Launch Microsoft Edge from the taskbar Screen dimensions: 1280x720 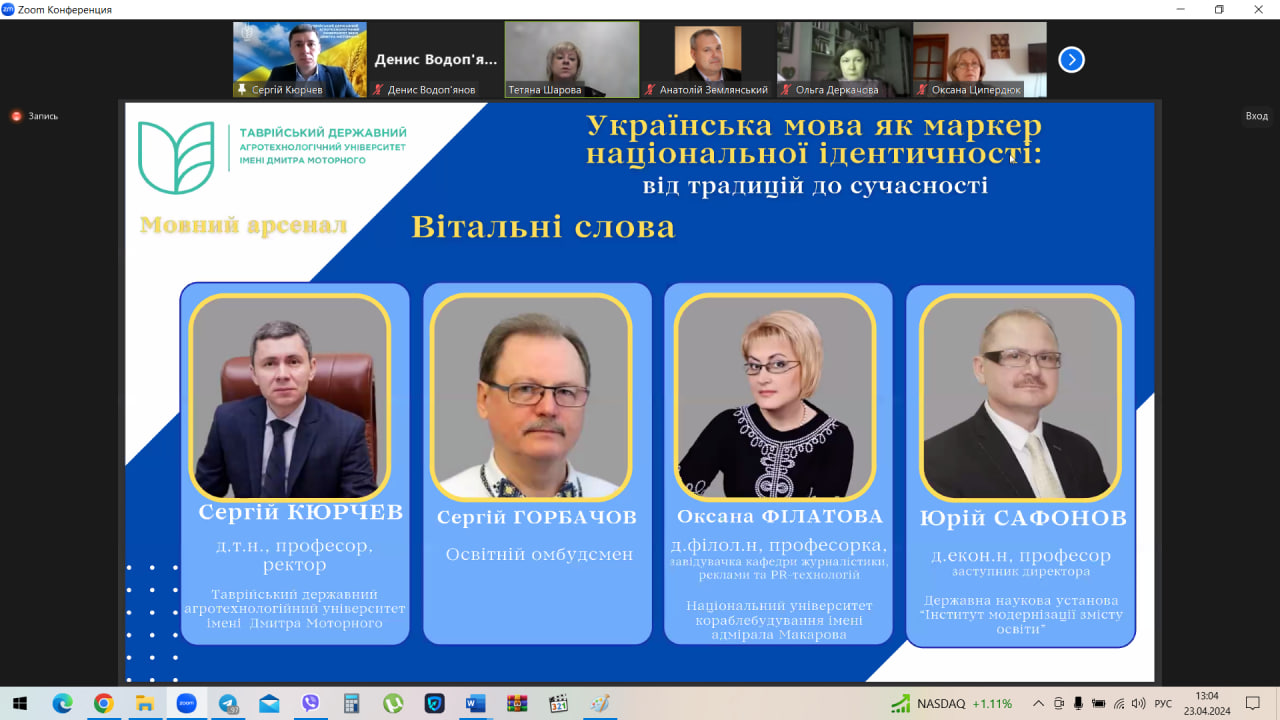62,703
